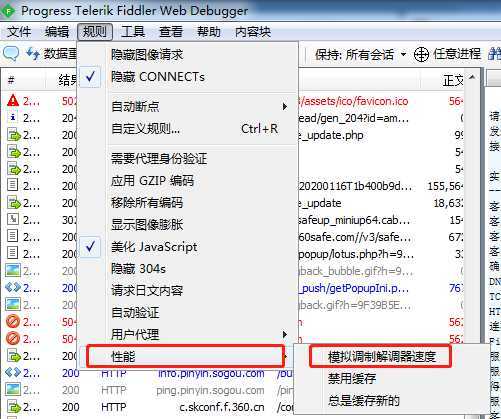This screenshot has width=501, height=419.
Task: Toggle 需要代理身份验证 option
Action: pyautogui.click(x=187, y=159)
